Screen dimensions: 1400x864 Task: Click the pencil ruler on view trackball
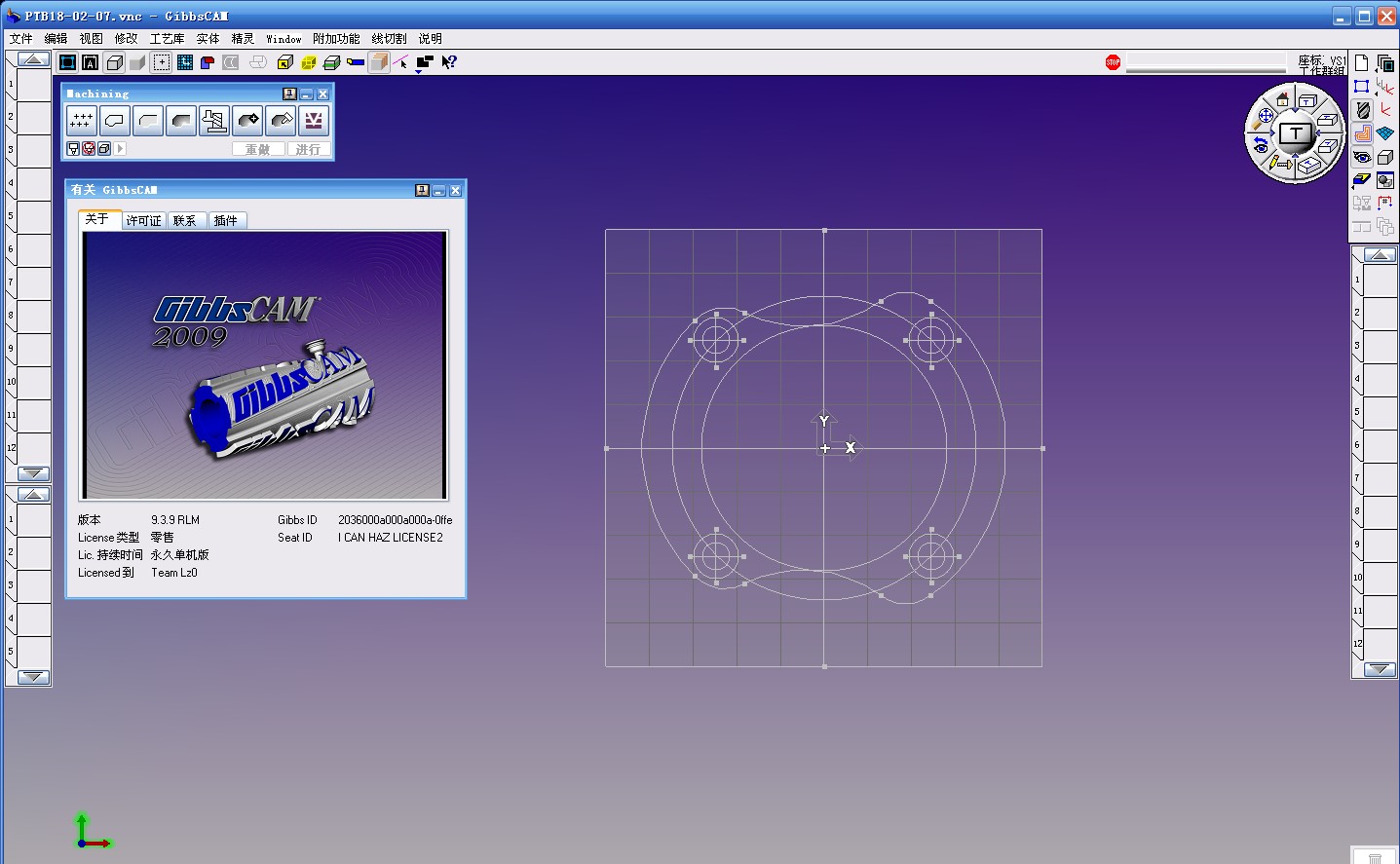1279,164
